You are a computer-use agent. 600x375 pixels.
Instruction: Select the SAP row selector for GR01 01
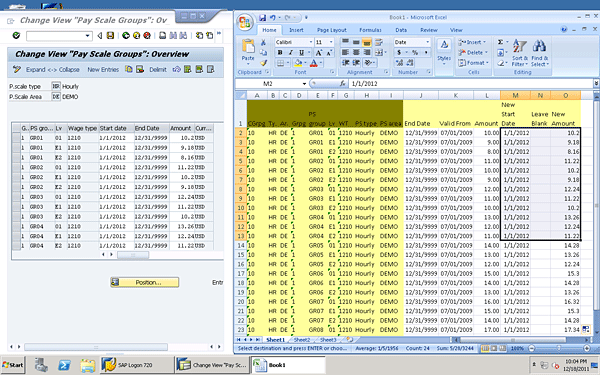(x=16, y=138)
